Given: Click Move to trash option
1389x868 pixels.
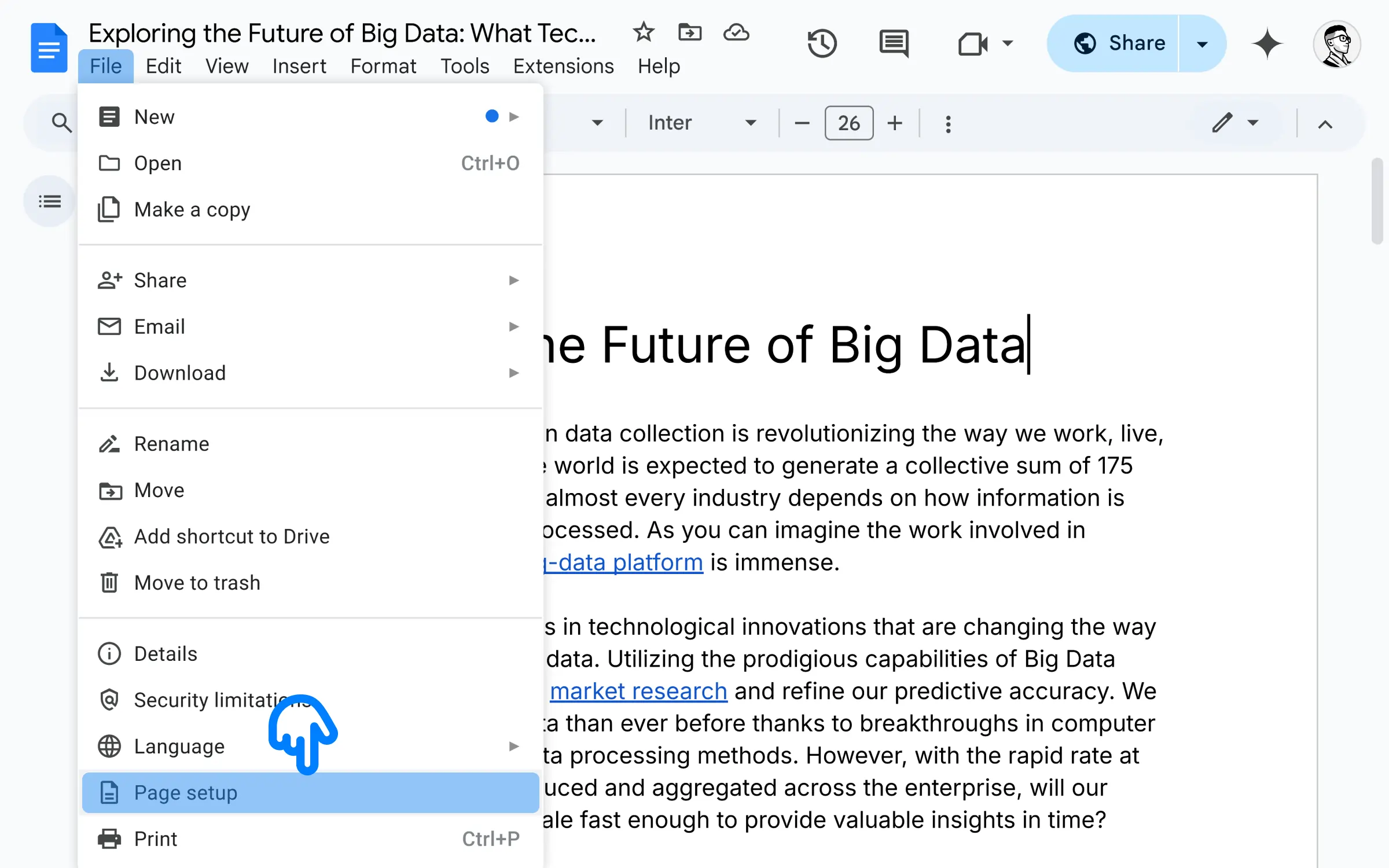Looking at the screenshot, I should point(197,582).
